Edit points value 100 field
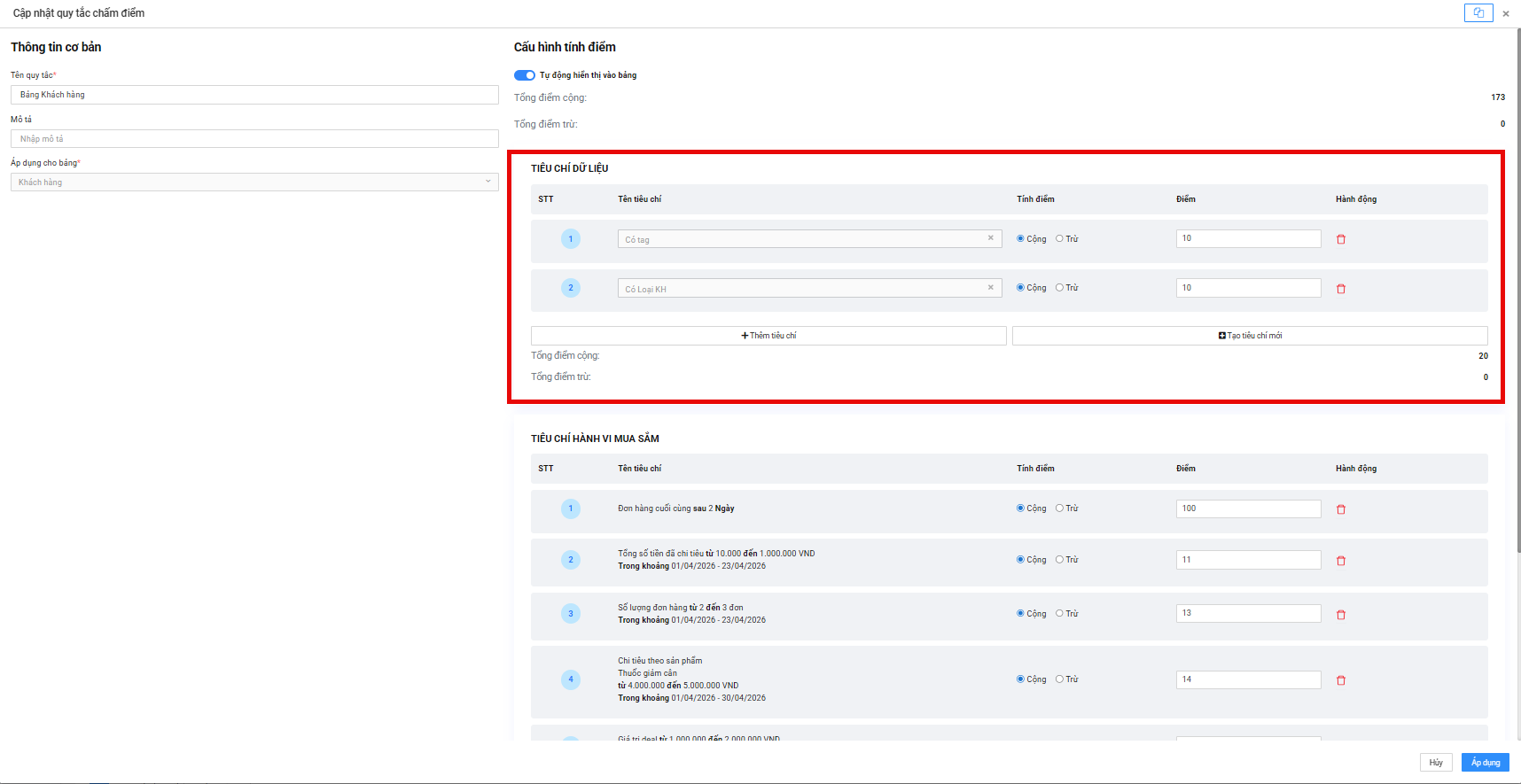This screenshot has width=1521, height=784. click(1248, 508)
